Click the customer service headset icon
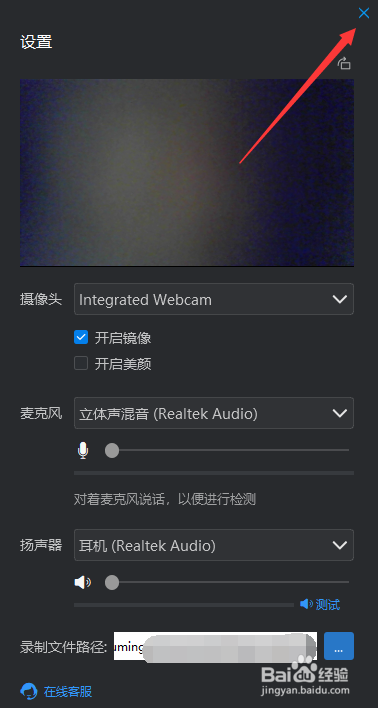The height and width of the screenshot is (708, 378). (29, 691)
